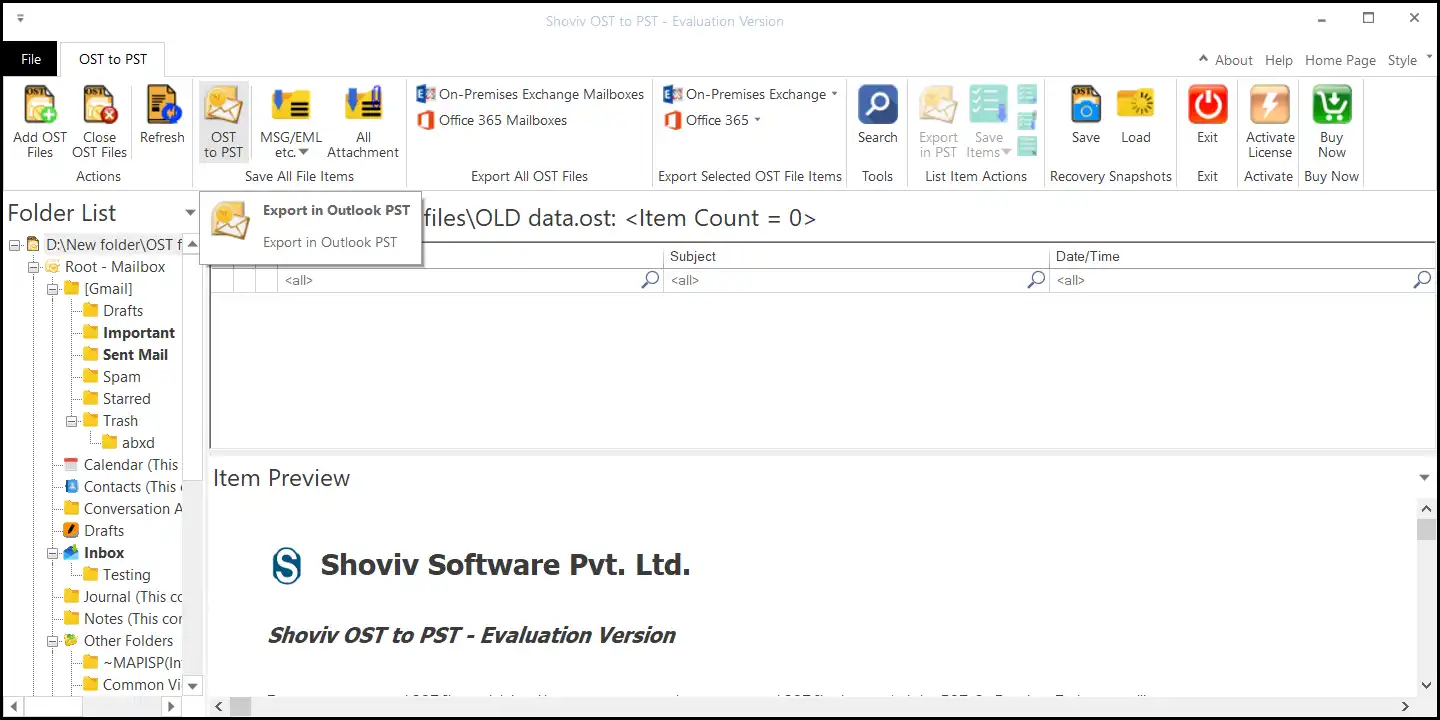
Task: Click Export in Outlook PST tooltip icon
Action: point(230,220)
